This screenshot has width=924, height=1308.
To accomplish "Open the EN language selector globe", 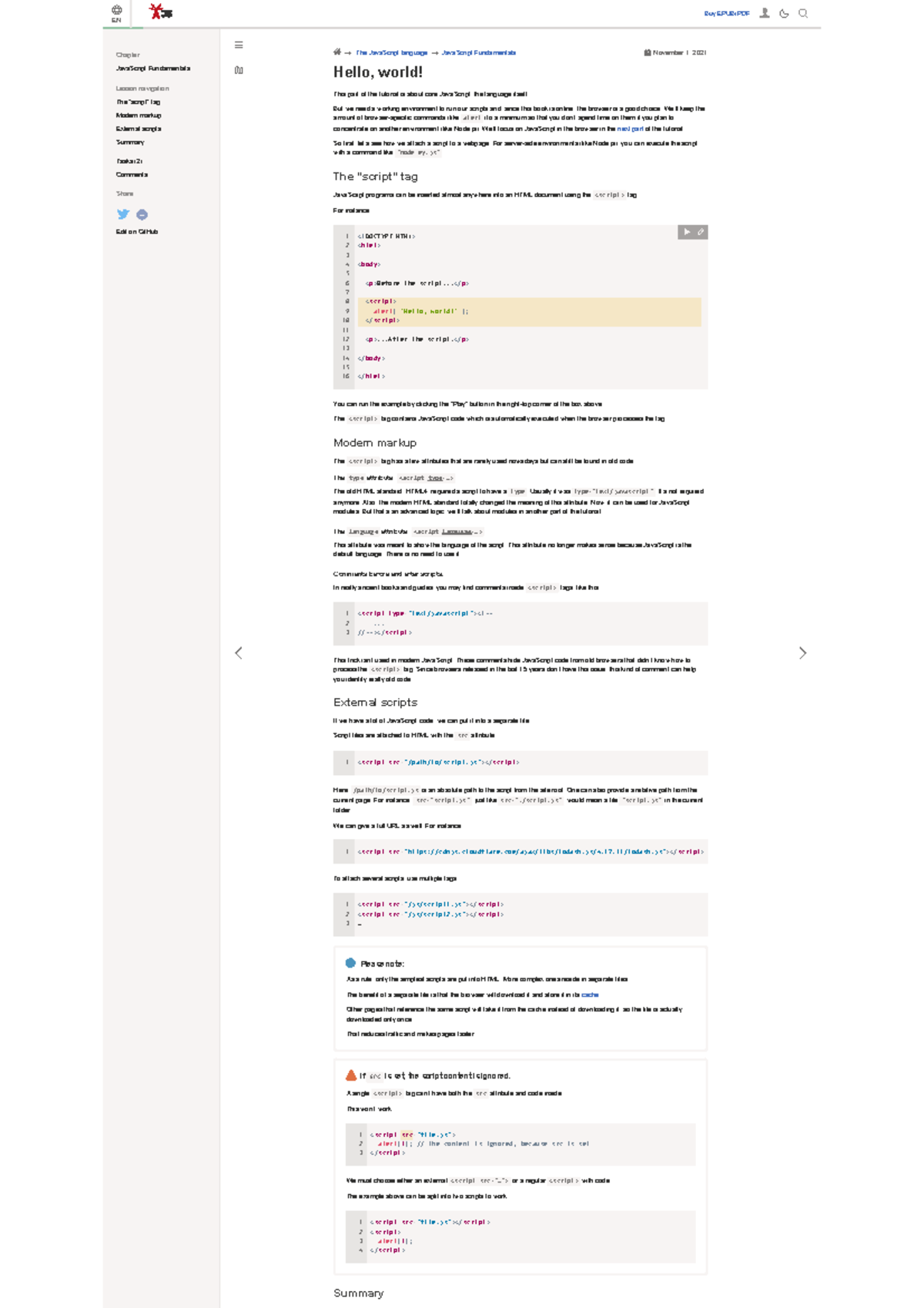I will pos(116,13).
